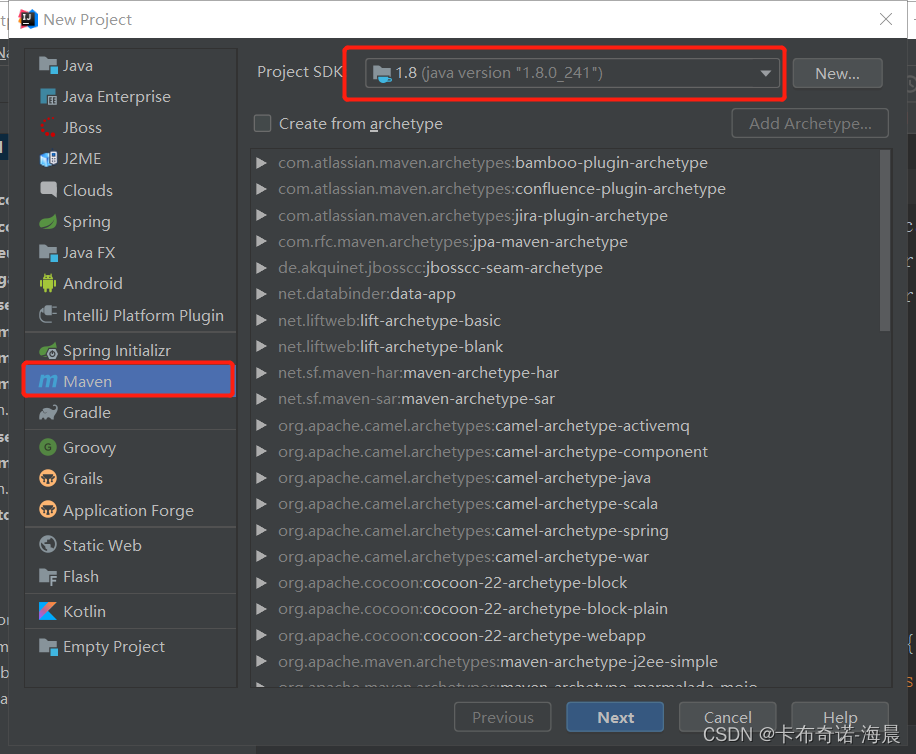Expand the lift-archetype-basic node
This screenshot has height=754, width=916.
tap(261, 320)
